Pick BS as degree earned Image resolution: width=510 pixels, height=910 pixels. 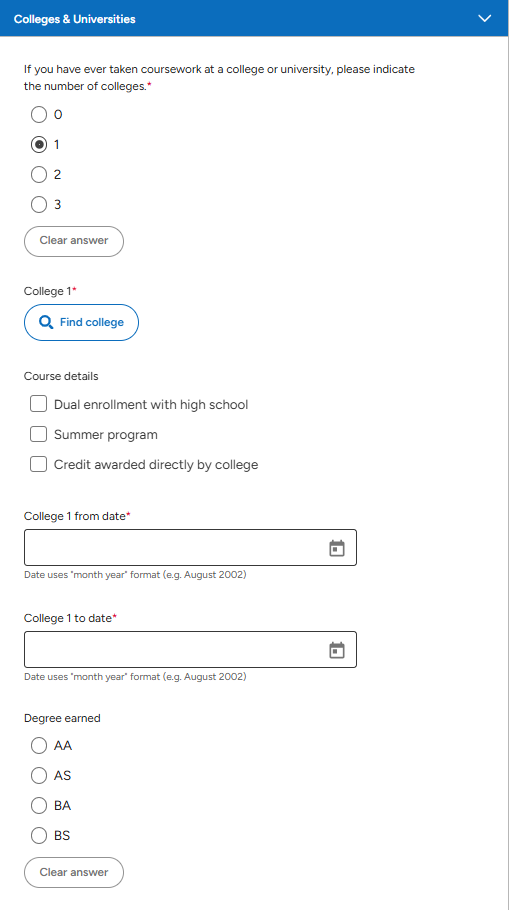pos(39,836)
